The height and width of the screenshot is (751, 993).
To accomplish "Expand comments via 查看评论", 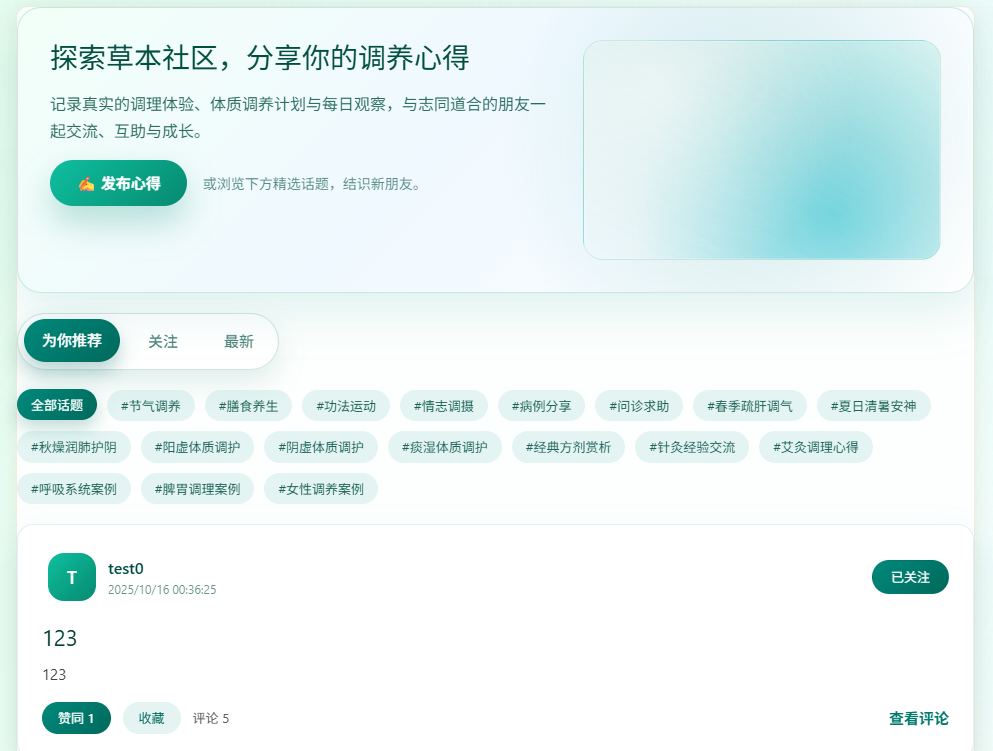I will tap(918, 718).
